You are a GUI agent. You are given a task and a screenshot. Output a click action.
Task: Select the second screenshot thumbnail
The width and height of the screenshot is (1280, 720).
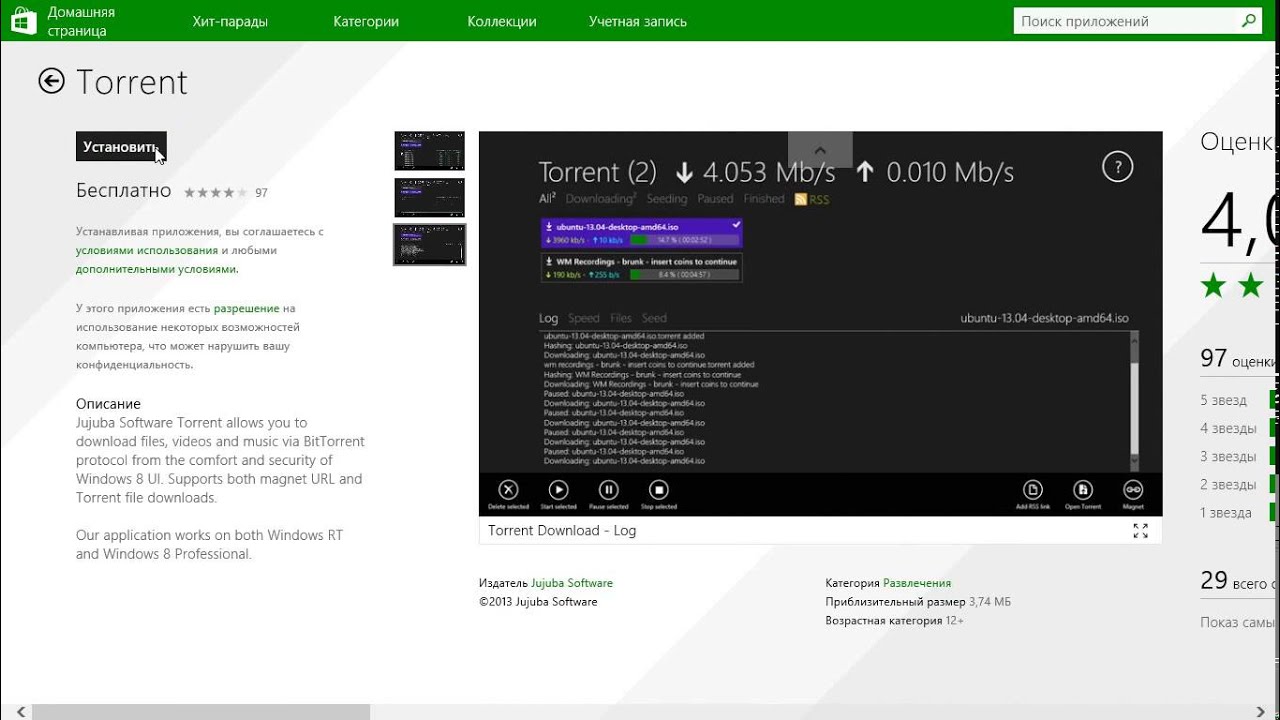[430, 198]
